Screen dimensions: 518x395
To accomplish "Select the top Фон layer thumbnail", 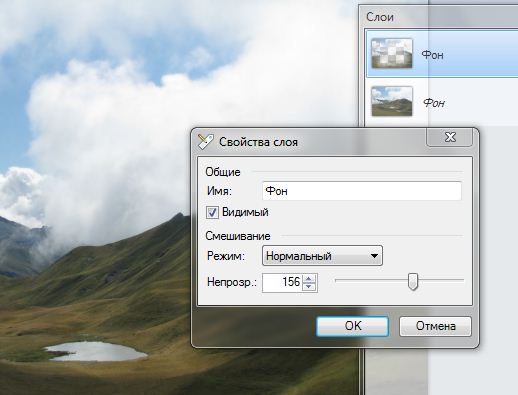I will (392, 53).
